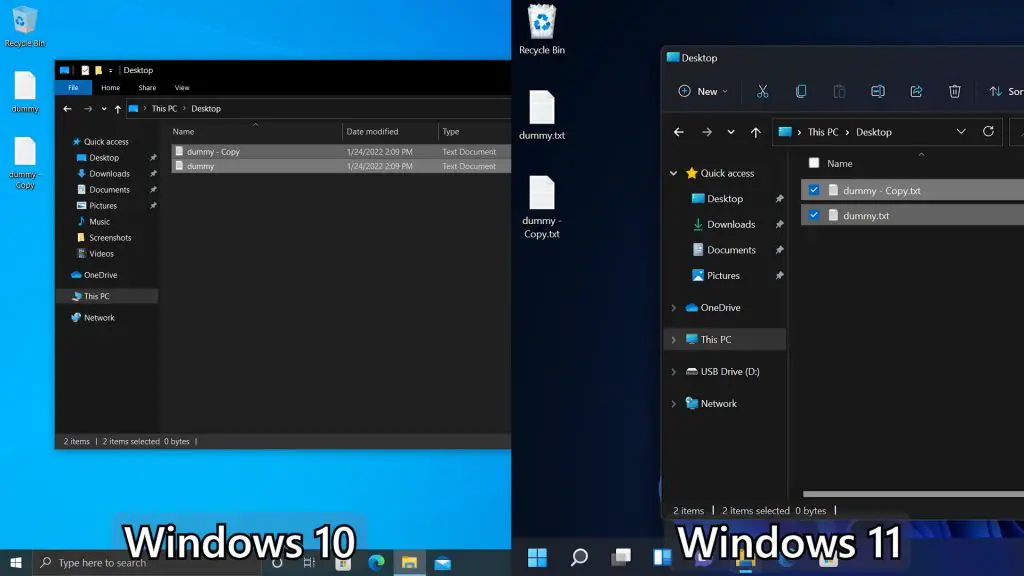Click Rename icon in Windows 11 Explorer toolbar
This screenshot has height=576, width=1024.
pyautogui.click(x=878, y=91)
